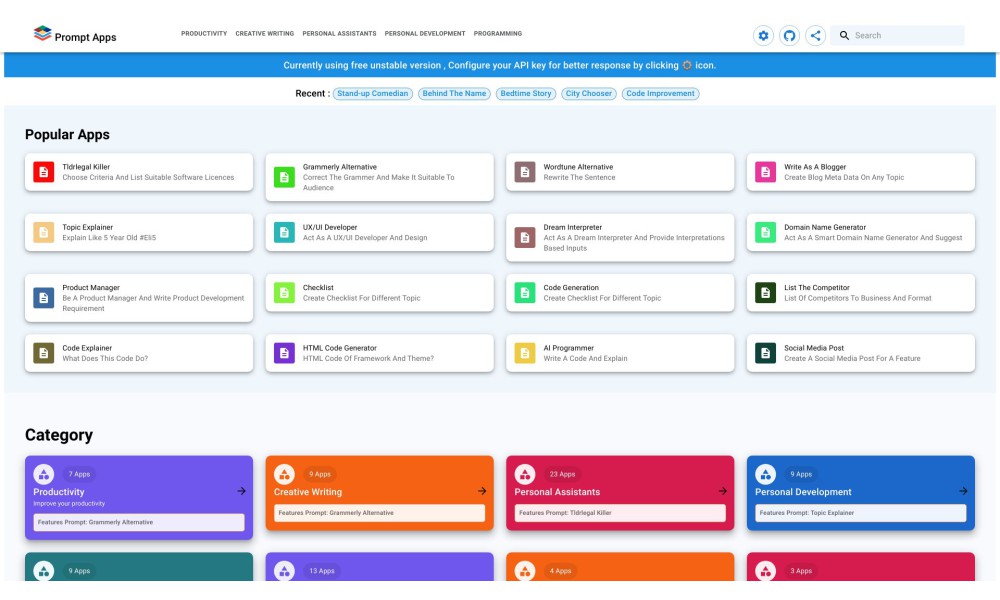Click the Prompt Apps title text
This screenshot has width=1000, height=600.
[85, 38]
